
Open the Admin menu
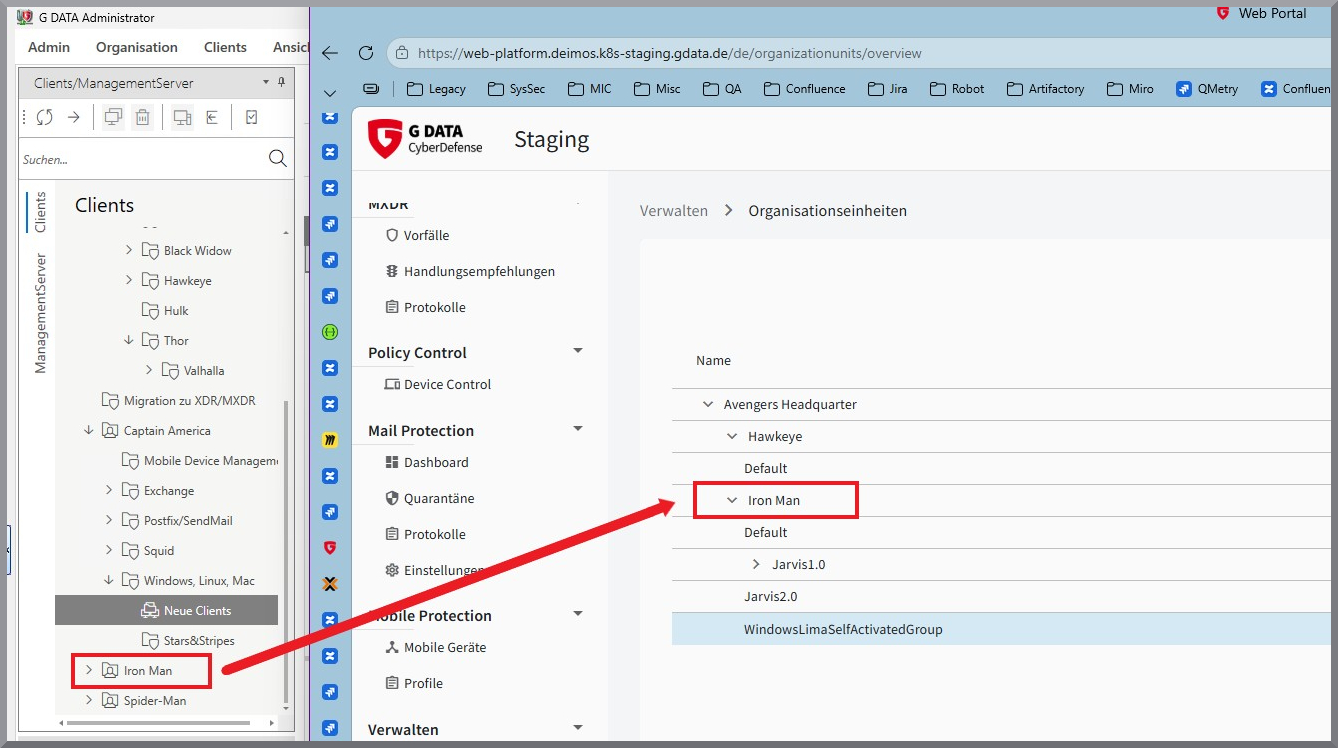coord(49,47)
